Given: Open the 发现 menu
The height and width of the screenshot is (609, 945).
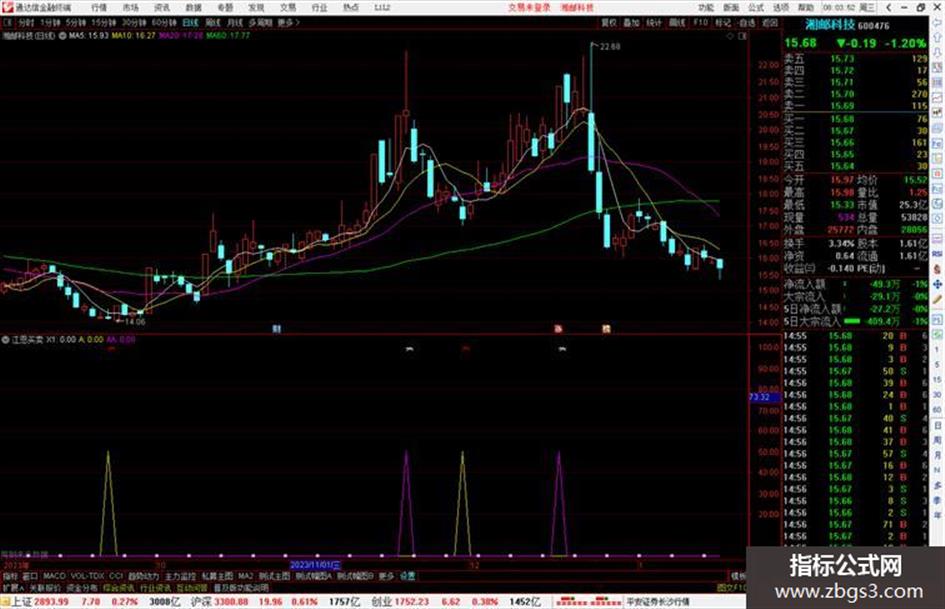Looking at the screenshot, I should (256, 7).
